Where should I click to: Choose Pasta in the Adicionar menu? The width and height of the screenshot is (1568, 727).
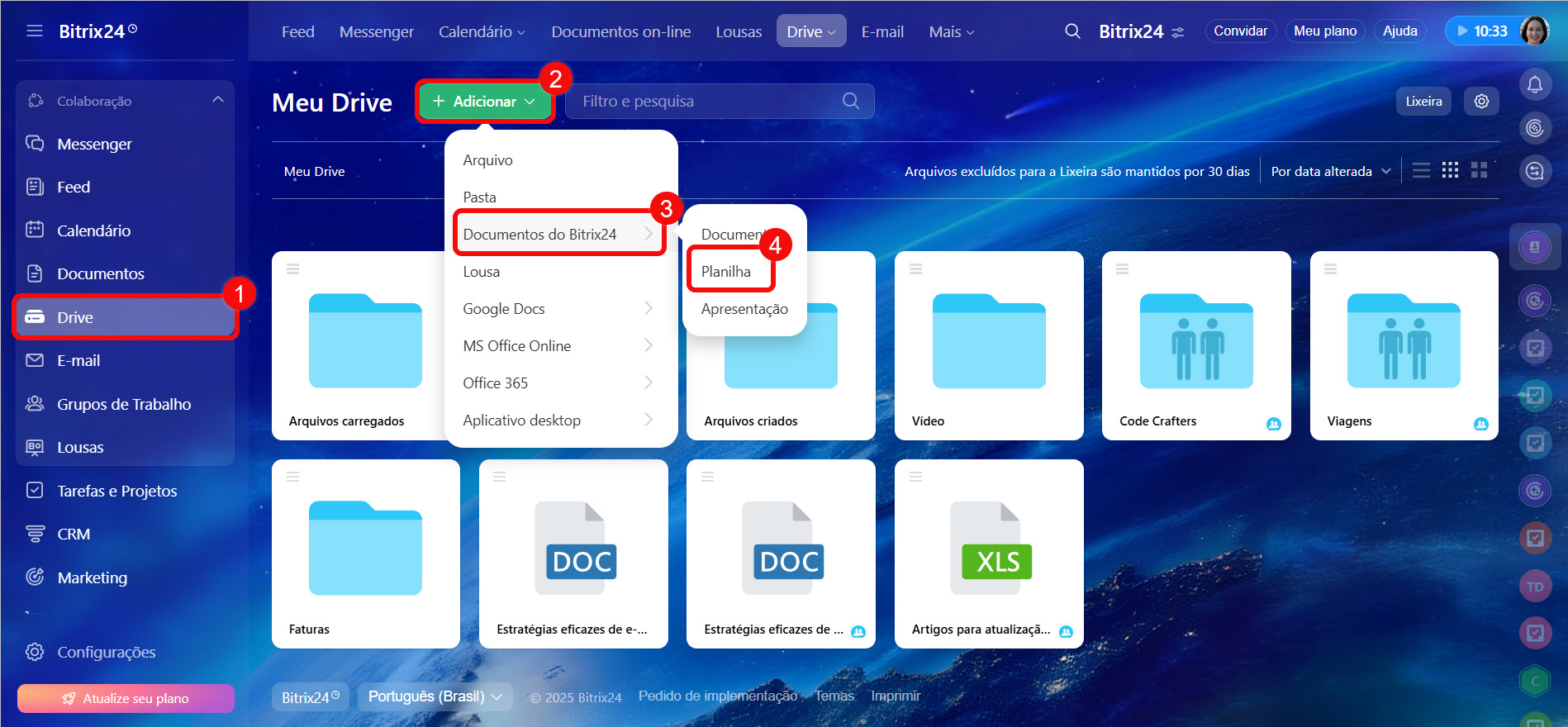click(480, 197)
